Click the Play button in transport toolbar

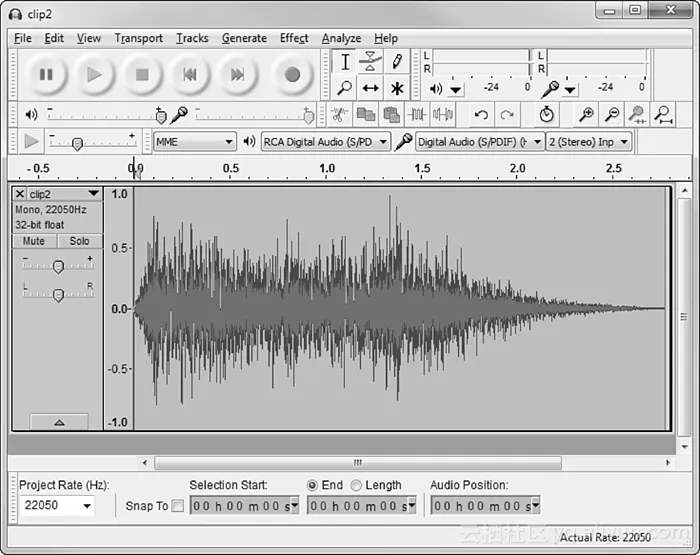(94, 74)
